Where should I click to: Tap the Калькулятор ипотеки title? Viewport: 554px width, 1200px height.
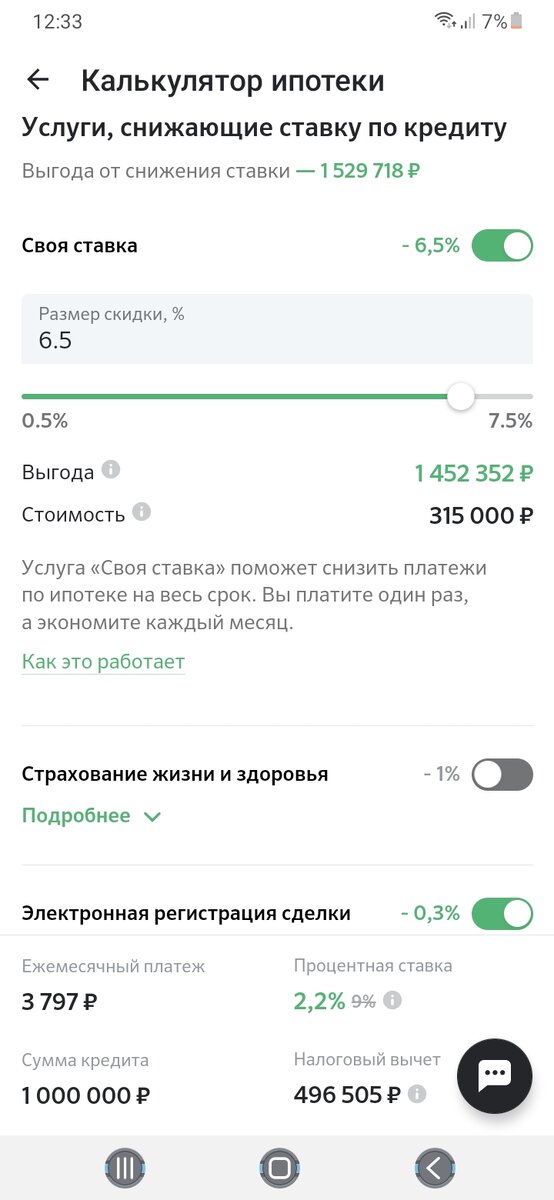coord(232,81)
